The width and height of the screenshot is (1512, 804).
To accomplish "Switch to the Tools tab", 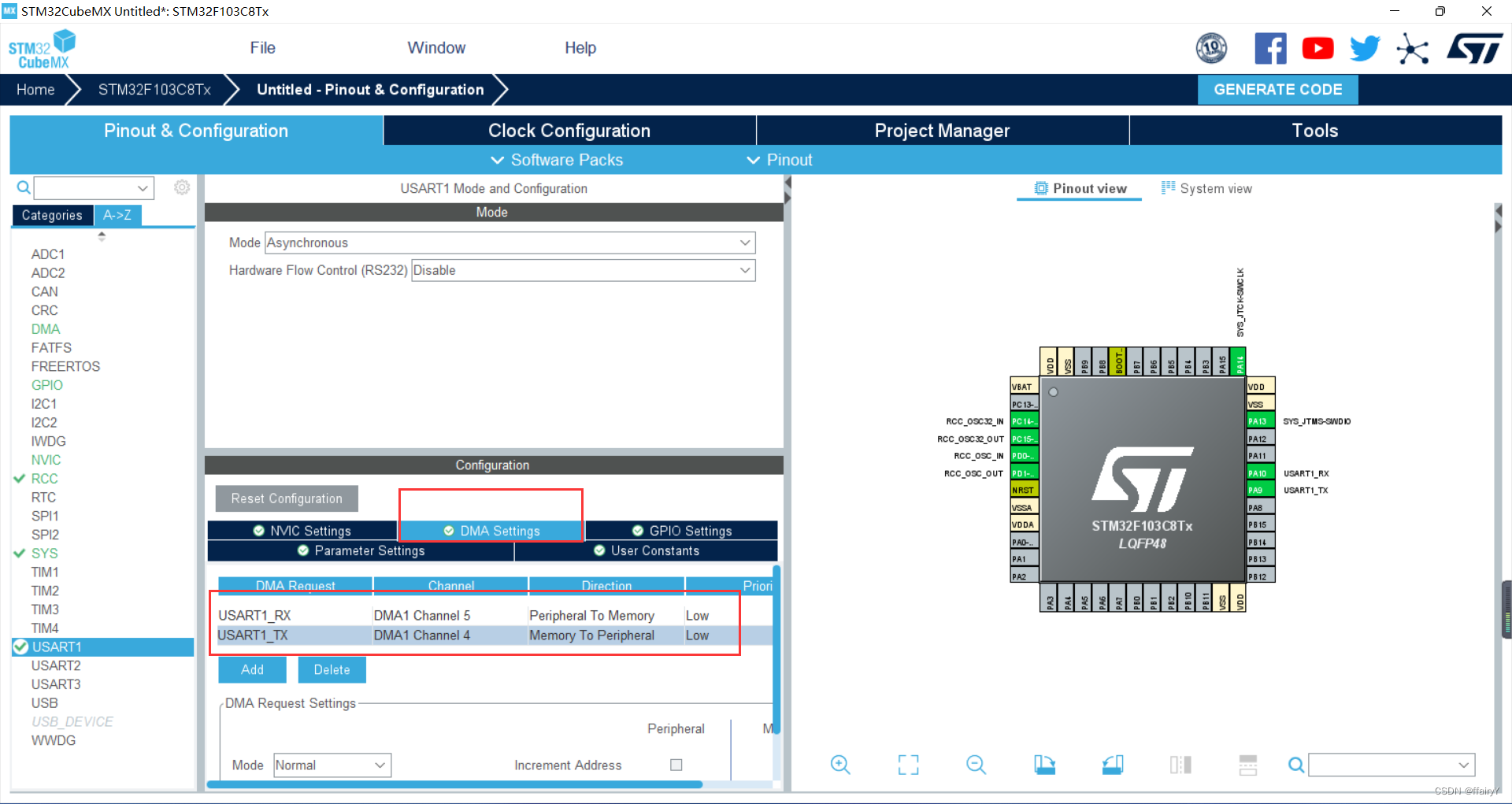I will [1315, 131].
